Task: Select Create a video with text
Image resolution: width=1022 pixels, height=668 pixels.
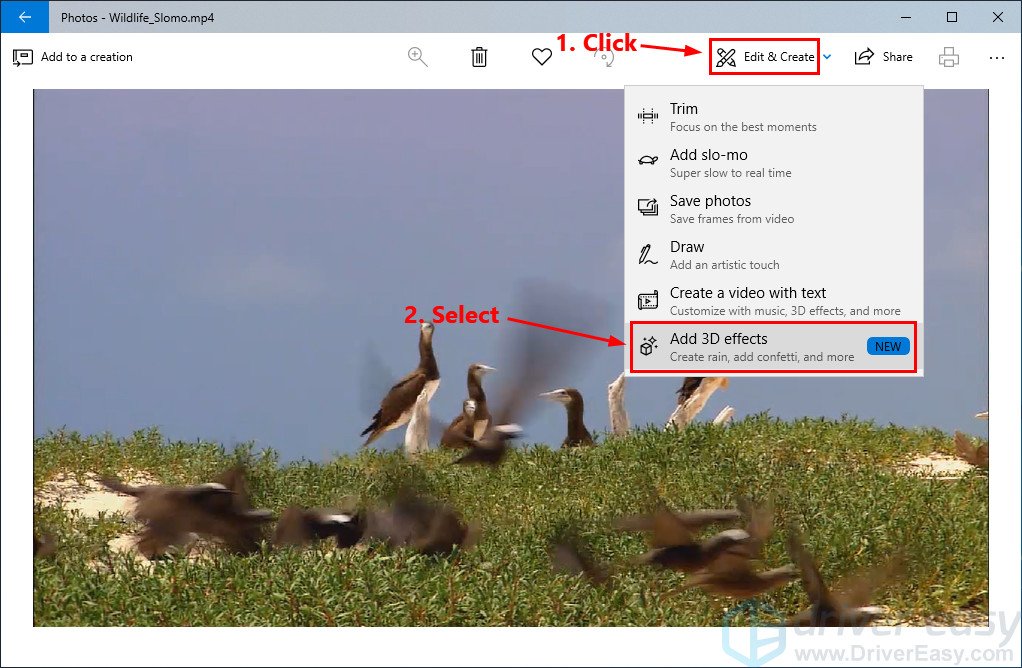Action: point(774,301)
